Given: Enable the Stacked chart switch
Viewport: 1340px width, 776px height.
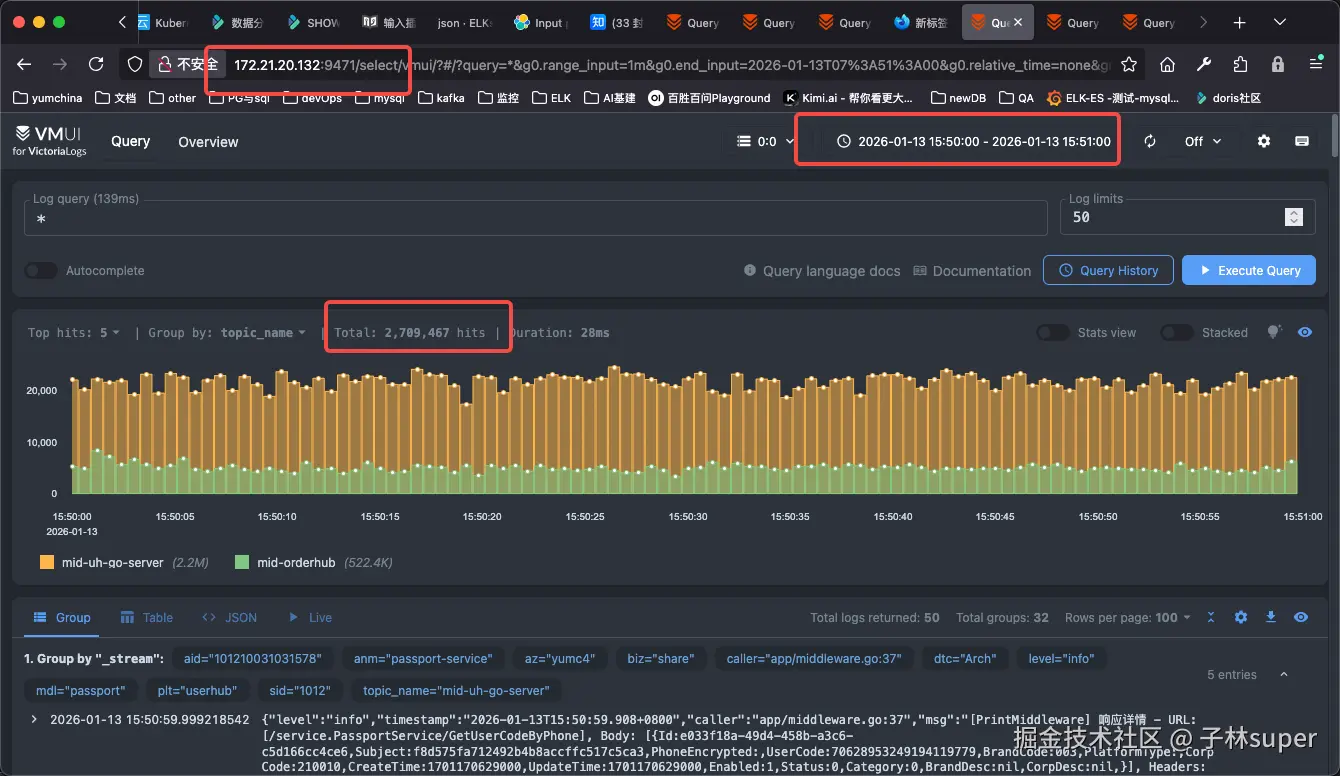Looking at the screenshot, I should 1177,332.
